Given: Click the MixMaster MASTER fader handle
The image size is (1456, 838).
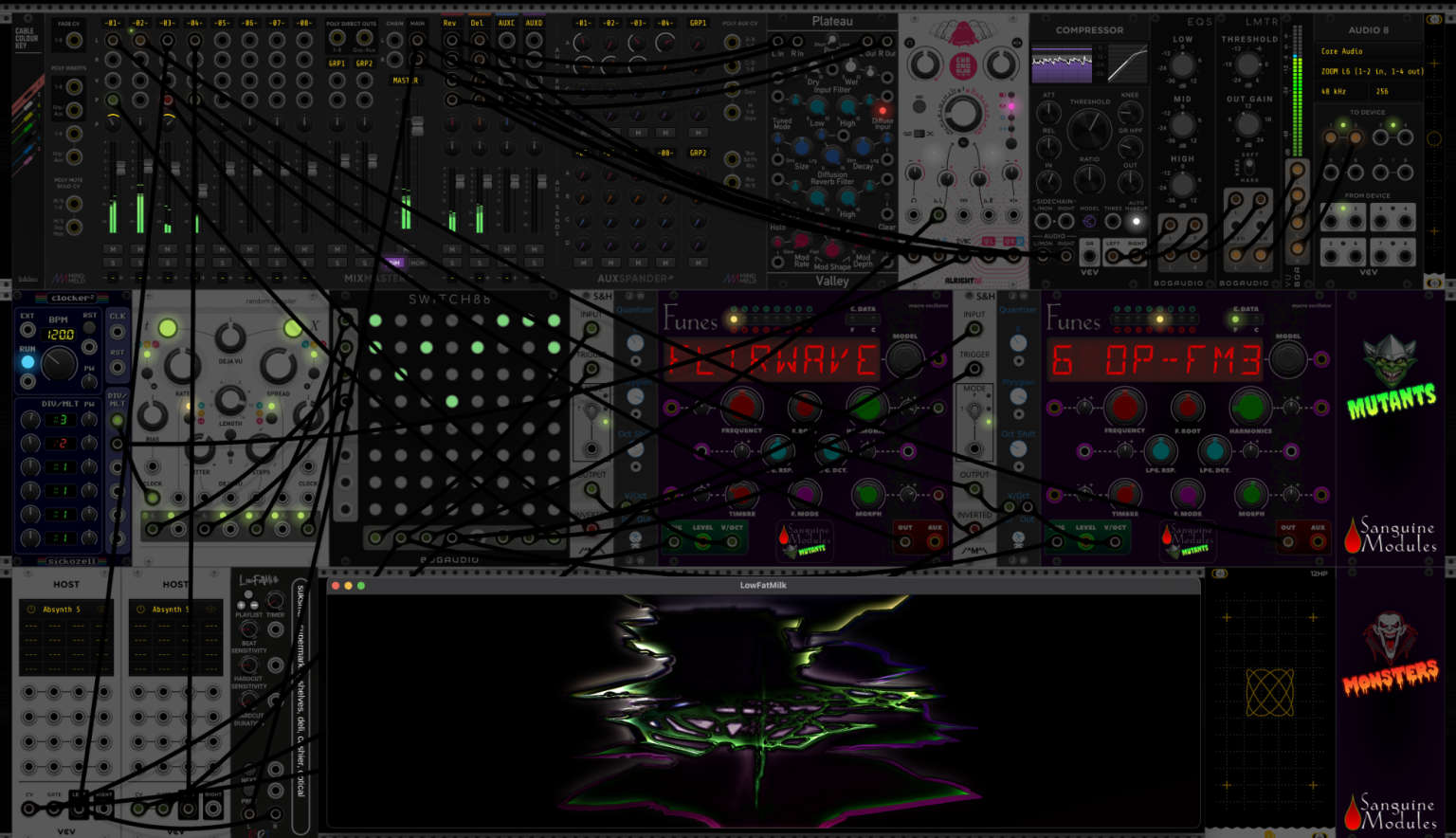Looking at the screenshot, I should click(x=416, y=127).
